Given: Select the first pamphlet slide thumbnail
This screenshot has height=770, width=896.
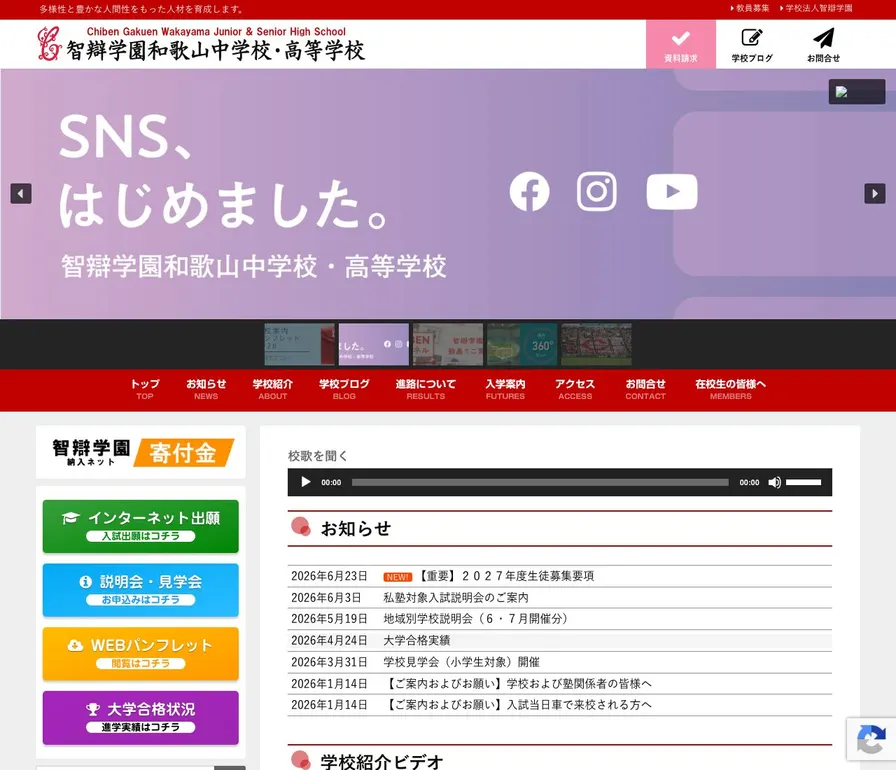Looking at the screenshot, I should point(299,344).
